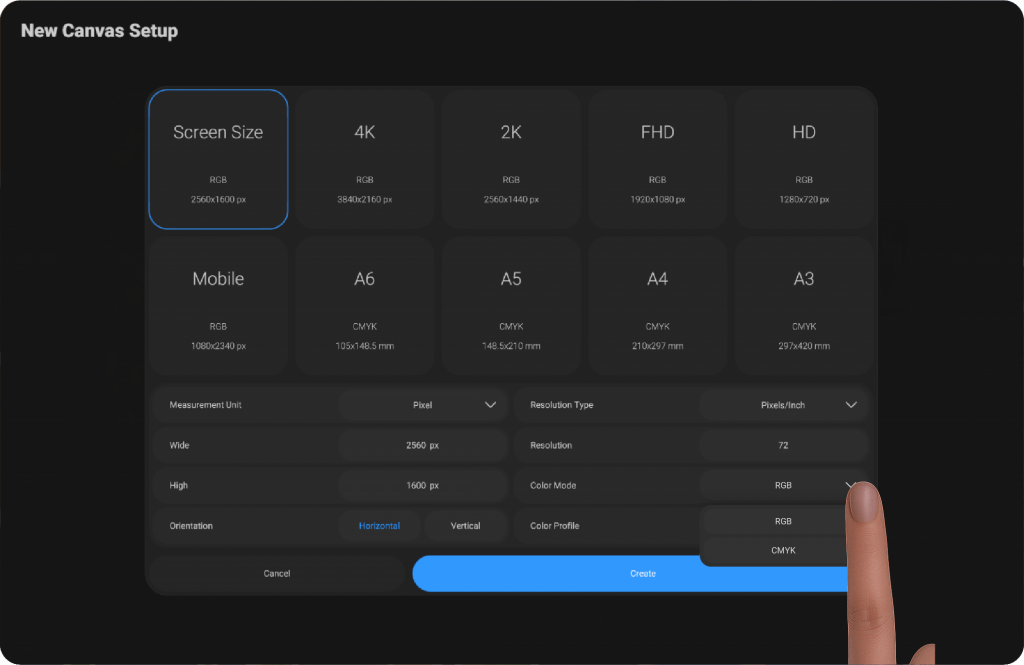This screenshot has width=1024, height=665.
Task: Pick the A3 paper preset
Action: (804, 306)
